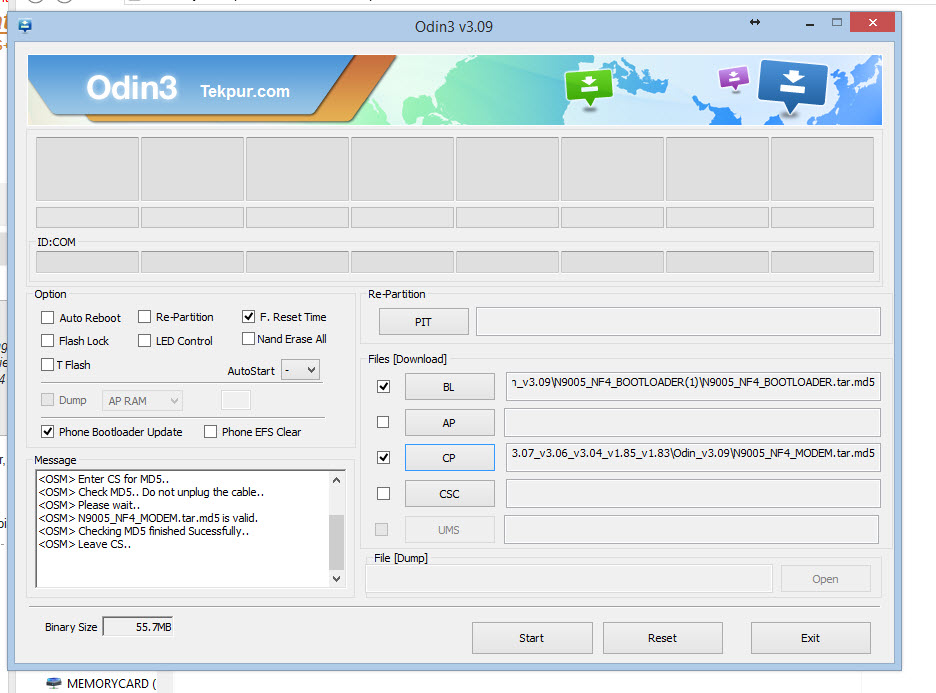The height and width of the screenshot is (693, 936).
Task: Enable the Re-Partition option checkbox
Action: click(x=144, y=317)
